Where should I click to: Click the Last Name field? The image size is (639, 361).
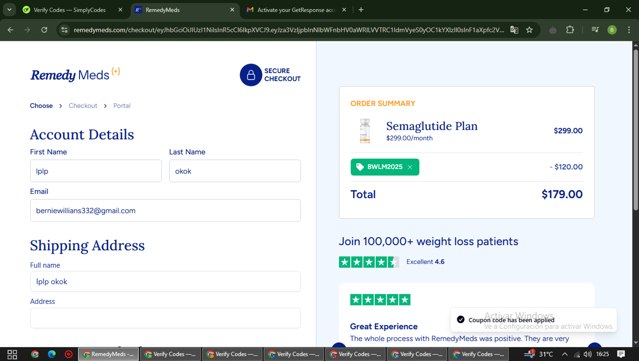tap(235, 171)
